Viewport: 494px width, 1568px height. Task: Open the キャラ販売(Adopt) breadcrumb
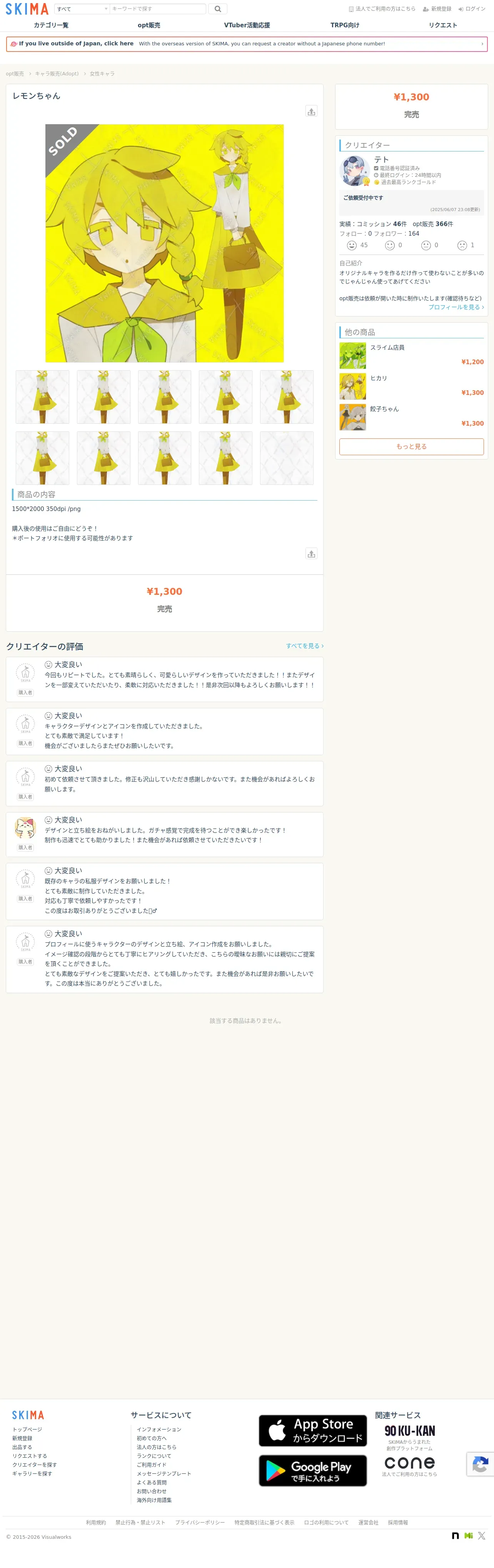[x=57, y=74]
